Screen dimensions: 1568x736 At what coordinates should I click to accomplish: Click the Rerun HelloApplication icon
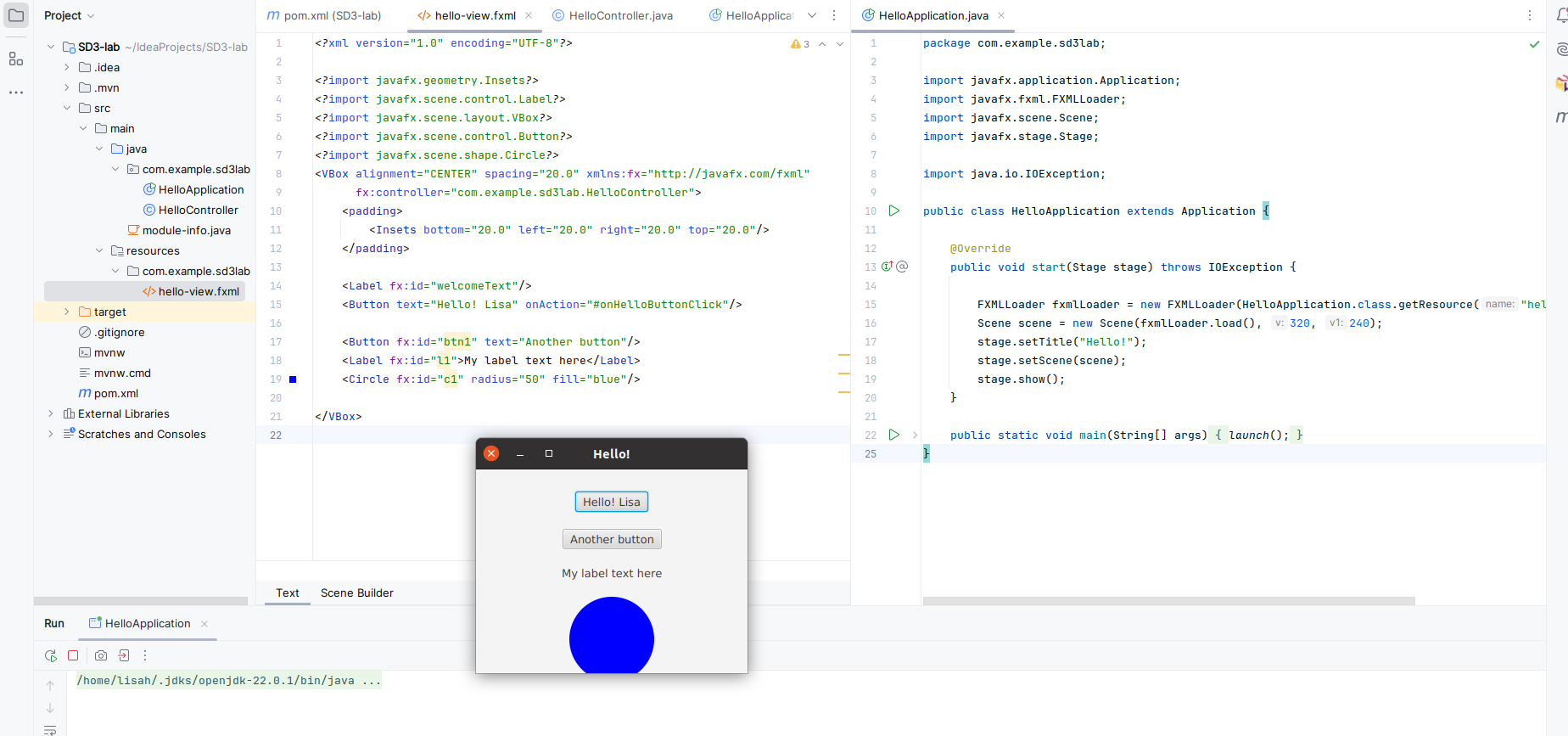[x=51, y=655]
